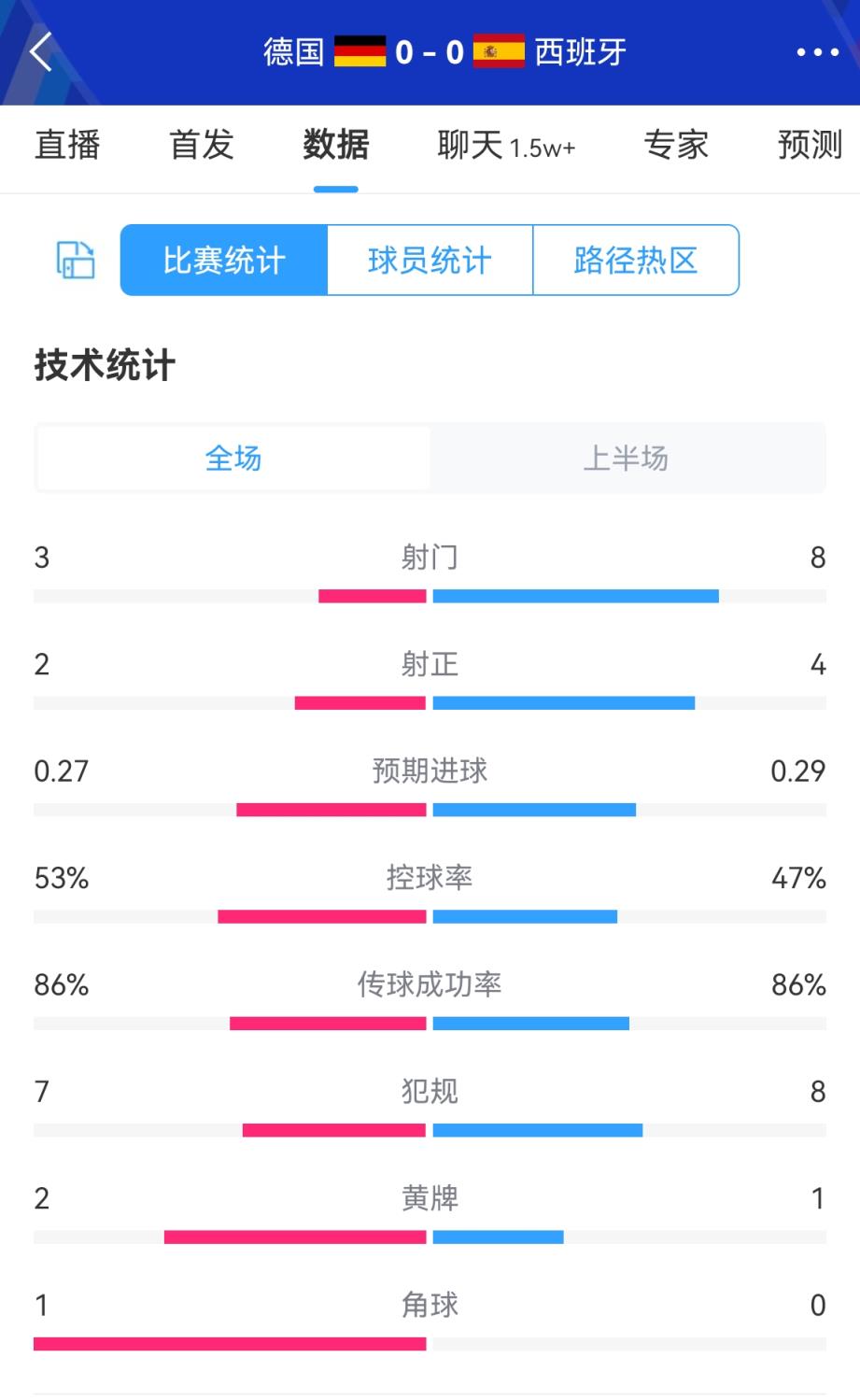Viewport: 860px width, 1400px height.
Task: Select the 比赛统计 segment button
Action: 224,261
